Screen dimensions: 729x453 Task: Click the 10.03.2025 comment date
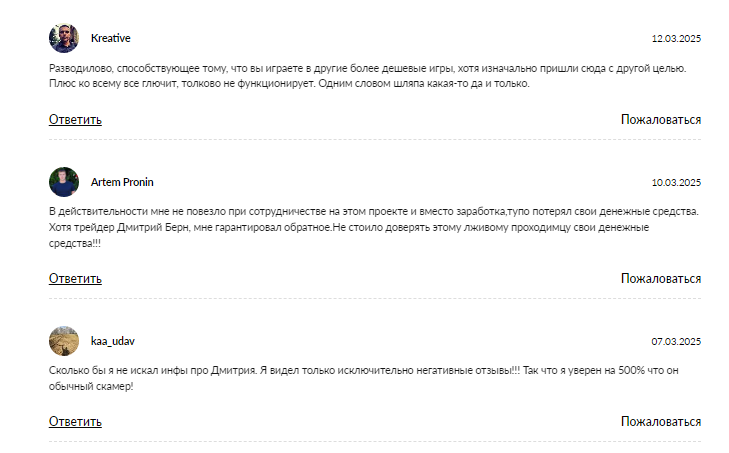point(676,183)
